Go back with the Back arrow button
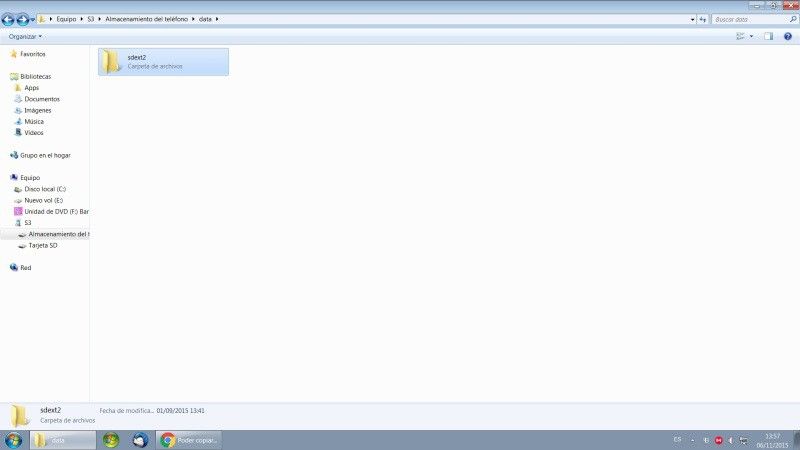 8,19
